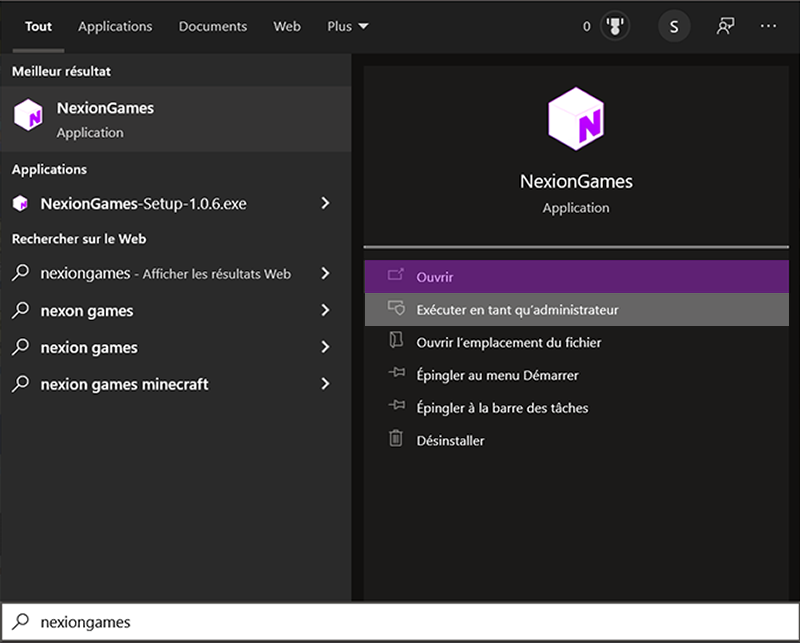Click the rewards points count 0
800x643 pixels.
587,27
